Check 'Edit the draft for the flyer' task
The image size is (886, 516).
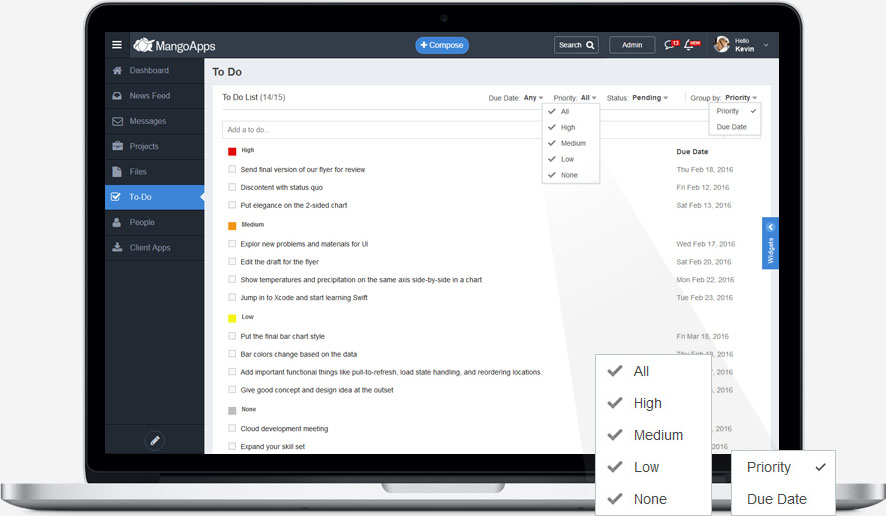[x=232, y=262]
